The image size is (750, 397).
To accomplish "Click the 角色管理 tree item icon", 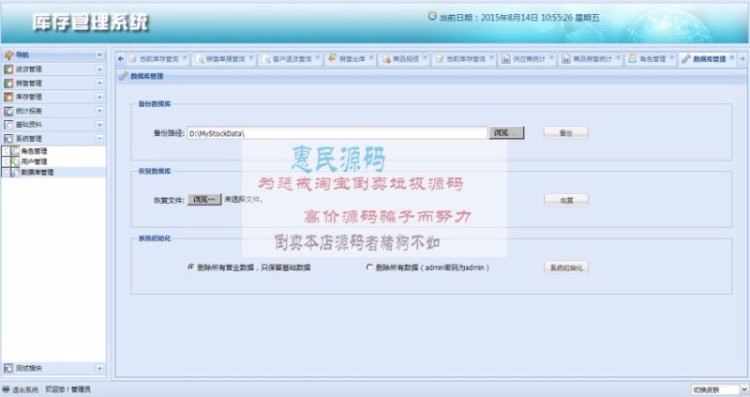I will click(x=15, y=151).
